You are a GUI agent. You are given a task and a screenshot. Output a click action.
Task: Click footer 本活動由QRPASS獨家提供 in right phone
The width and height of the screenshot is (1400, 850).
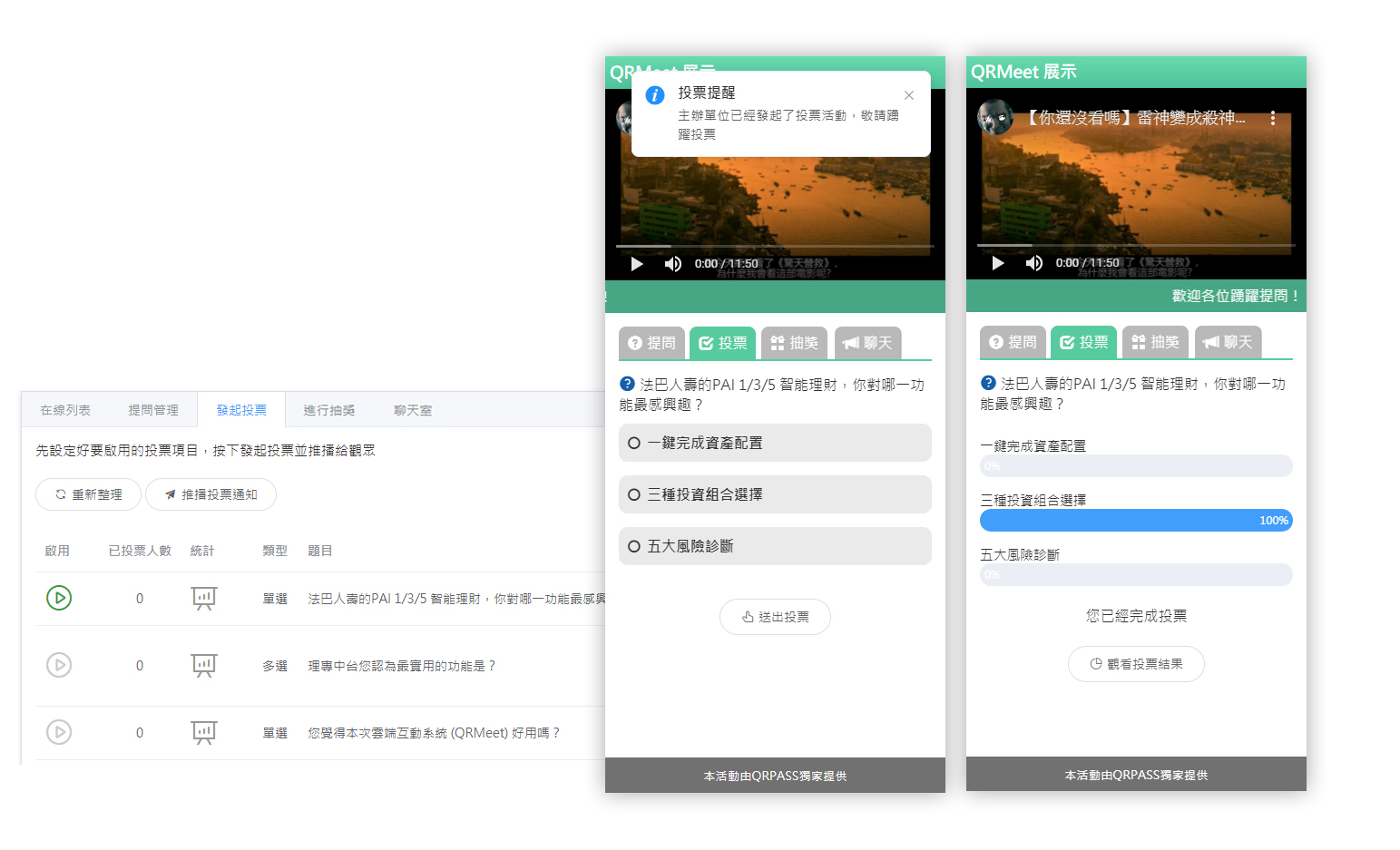pyautogui.click(x=1136, y=775)
